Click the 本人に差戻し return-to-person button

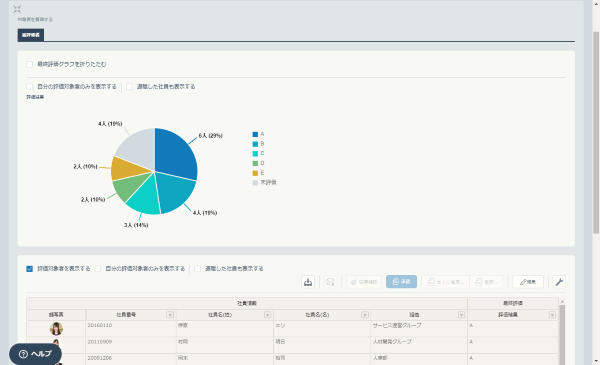[x=445, y=282]
